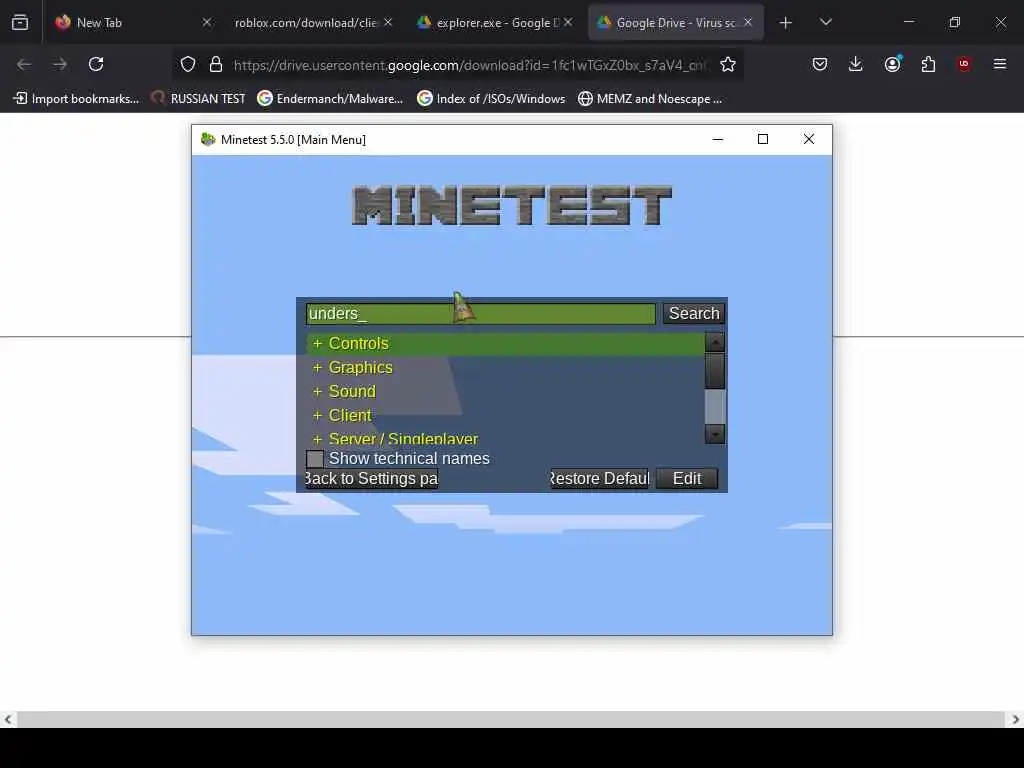This screenshot has height=768, width=1024.
Task: Expand the Client settings category
Action: (x=317, y=415)
